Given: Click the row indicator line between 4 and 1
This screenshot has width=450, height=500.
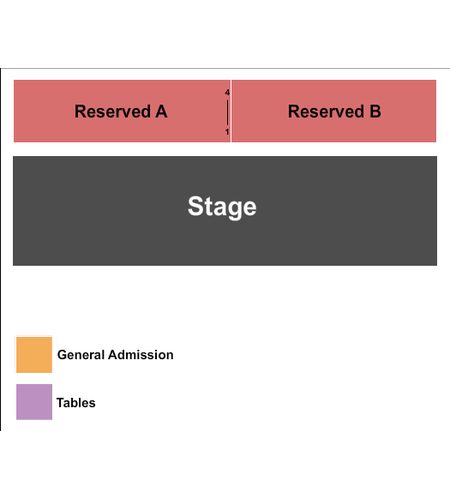Looking at the screenshot, I should pyautogui.click(x=227, y=112).
